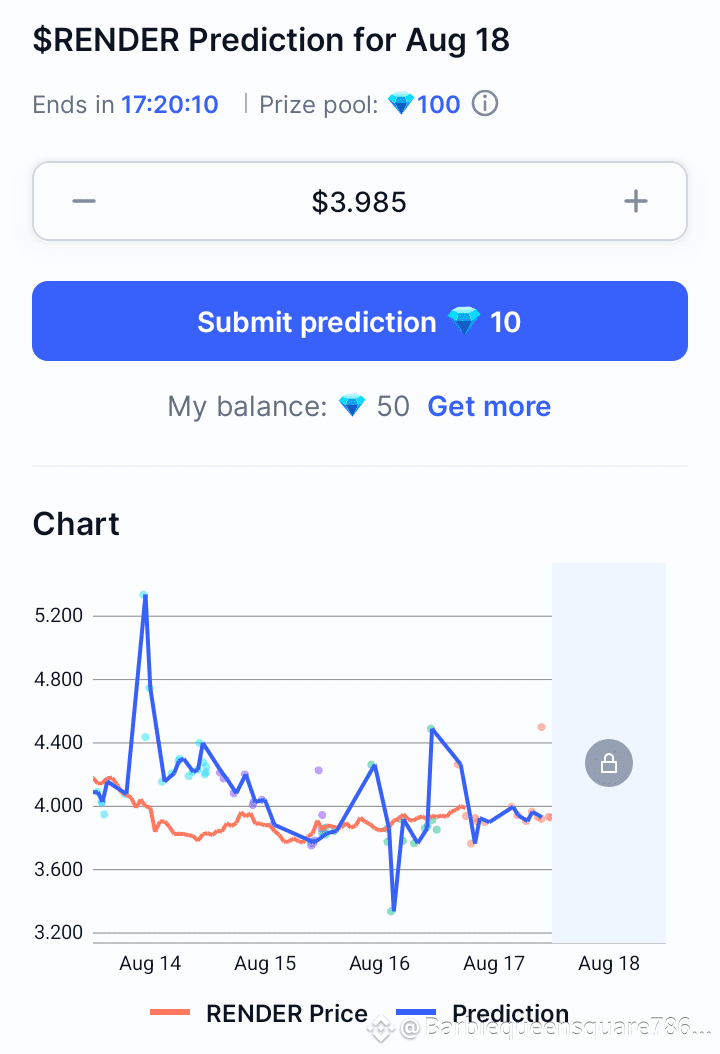
Task: Select Aug 14 on chart axis
Action: tap(150, 963)
